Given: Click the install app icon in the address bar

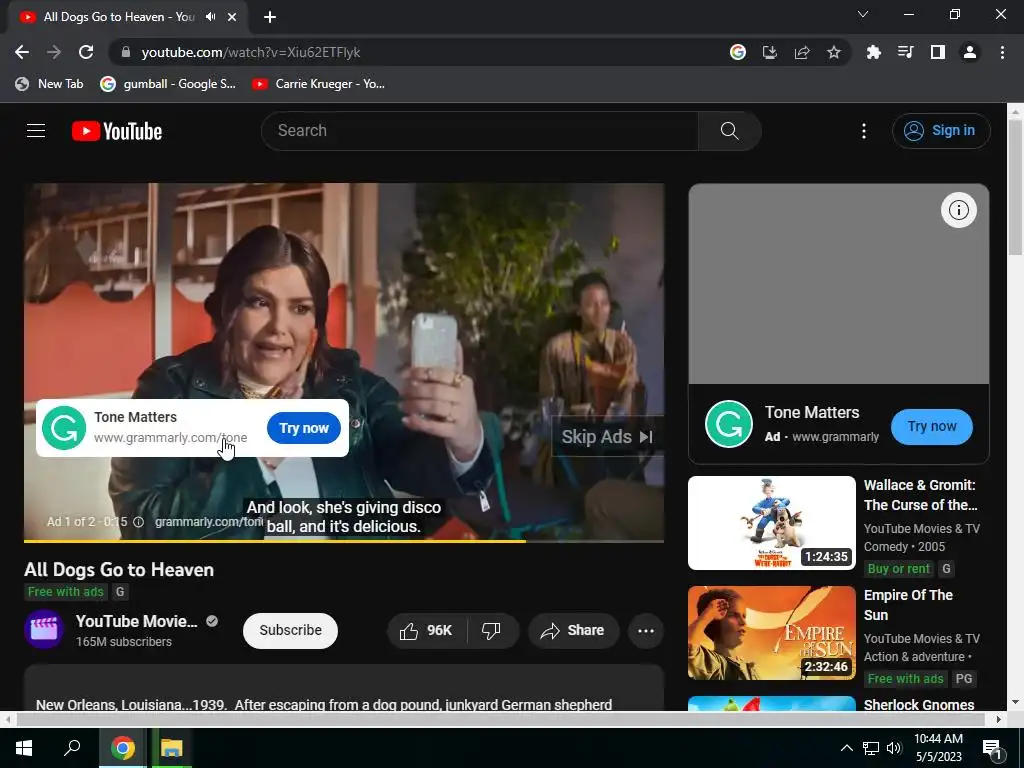Looking at the screenshot, I should pyautogui.click(x=770, y=52).
